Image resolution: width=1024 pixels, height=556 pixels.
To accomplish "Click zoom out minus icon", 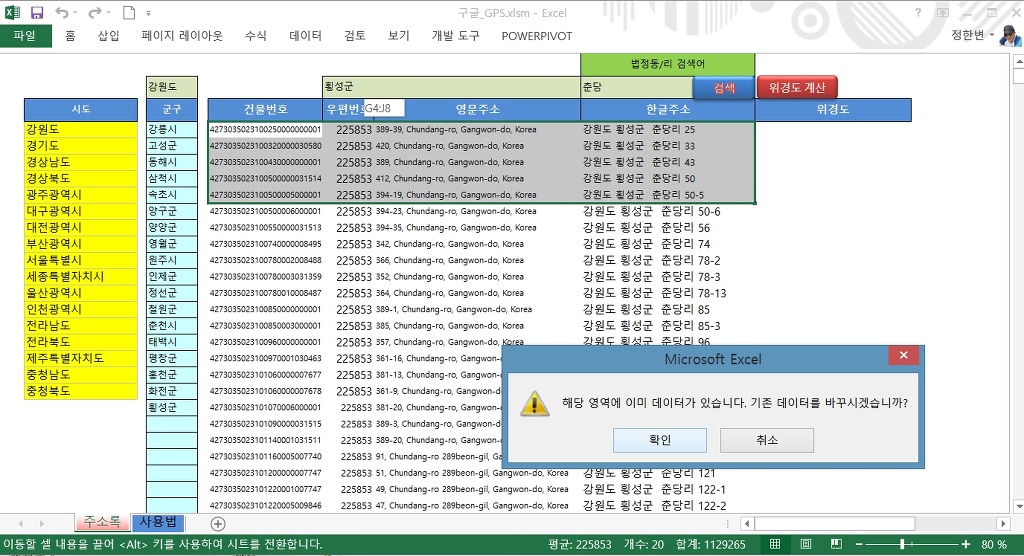I will tap(859, 544).
